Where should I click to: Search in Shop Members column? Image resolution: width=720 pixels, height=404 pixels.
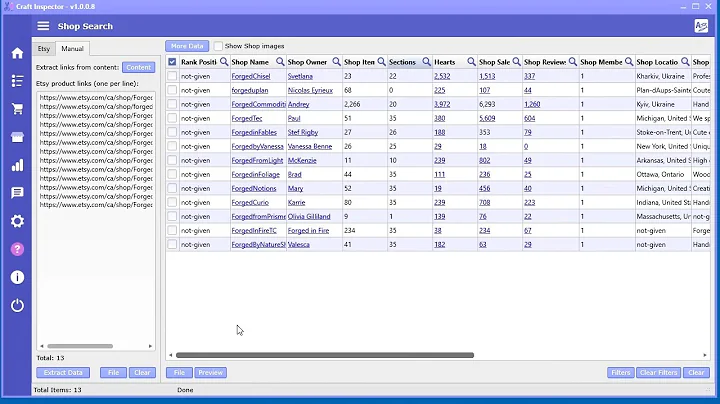(629, 62)
